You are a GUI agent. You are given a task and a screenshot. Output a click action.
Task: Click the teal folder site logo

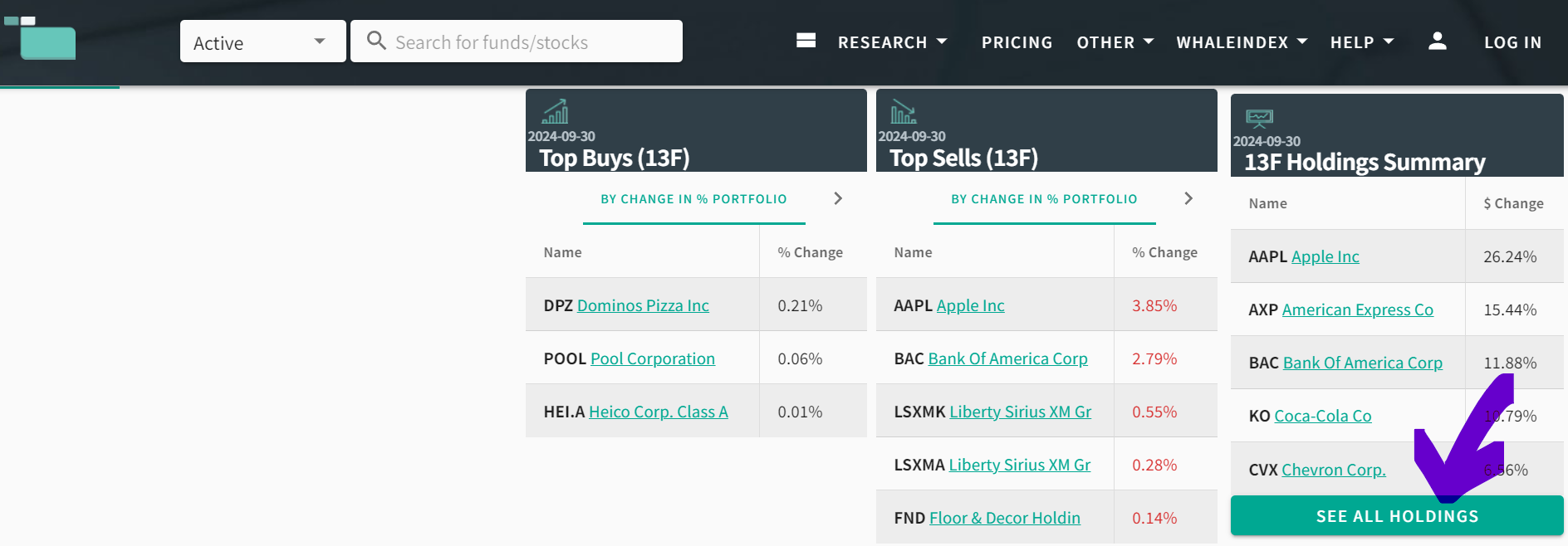point(40,37)
